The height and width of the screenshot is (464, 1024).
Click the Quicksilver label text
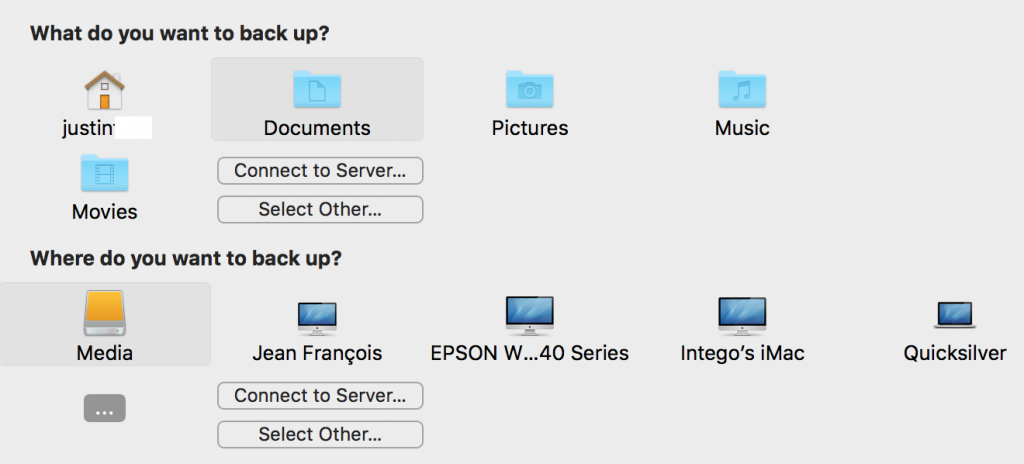click(955, 353)
